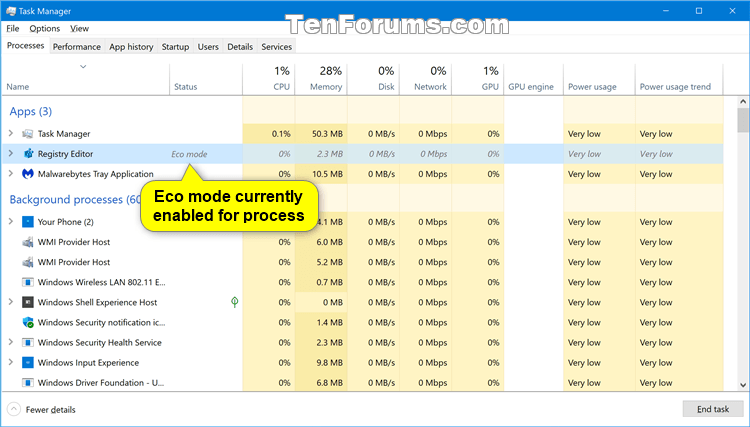Expand the Windows Input Experience row
Image resolution: width=750 pixels, height=427 pixels.
tap(11, 362)
